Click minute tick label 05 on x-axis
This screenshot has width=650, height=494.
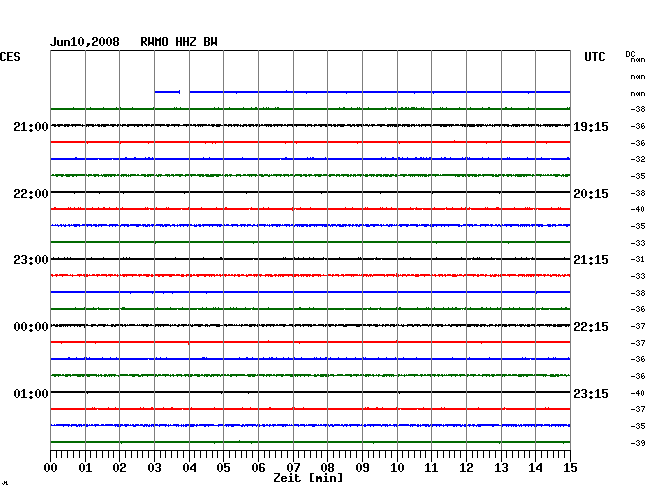(x=223, y=467)
